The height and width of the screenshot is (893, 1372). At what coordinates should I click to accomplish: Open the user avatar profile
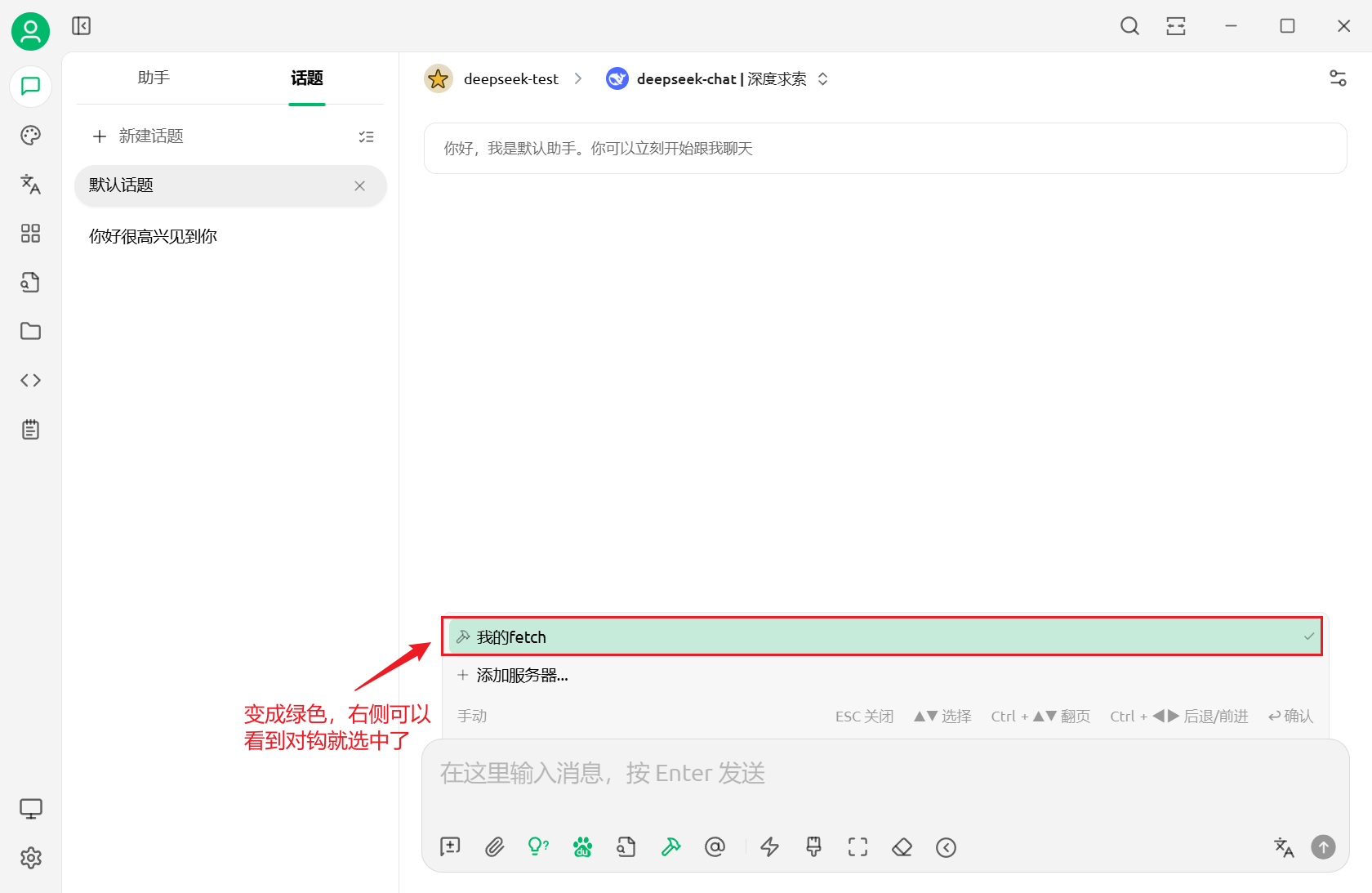click(30, 31)
